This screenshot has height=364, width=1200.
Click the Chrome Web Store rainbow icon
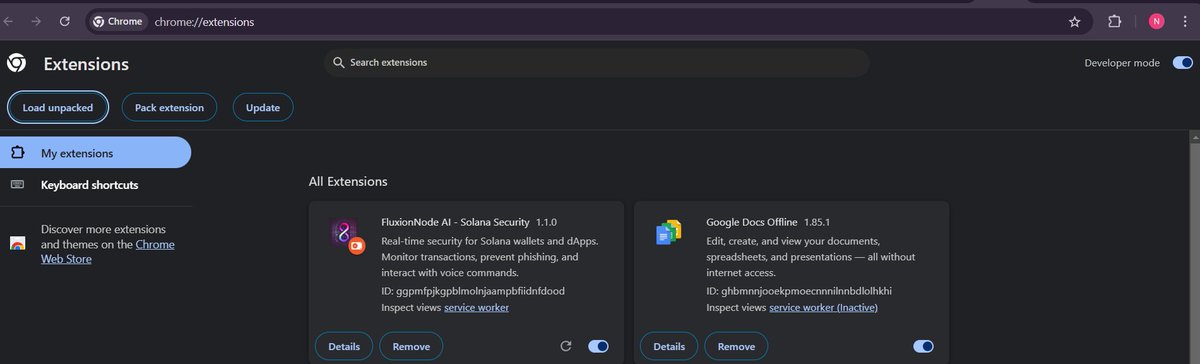point(17,244)
